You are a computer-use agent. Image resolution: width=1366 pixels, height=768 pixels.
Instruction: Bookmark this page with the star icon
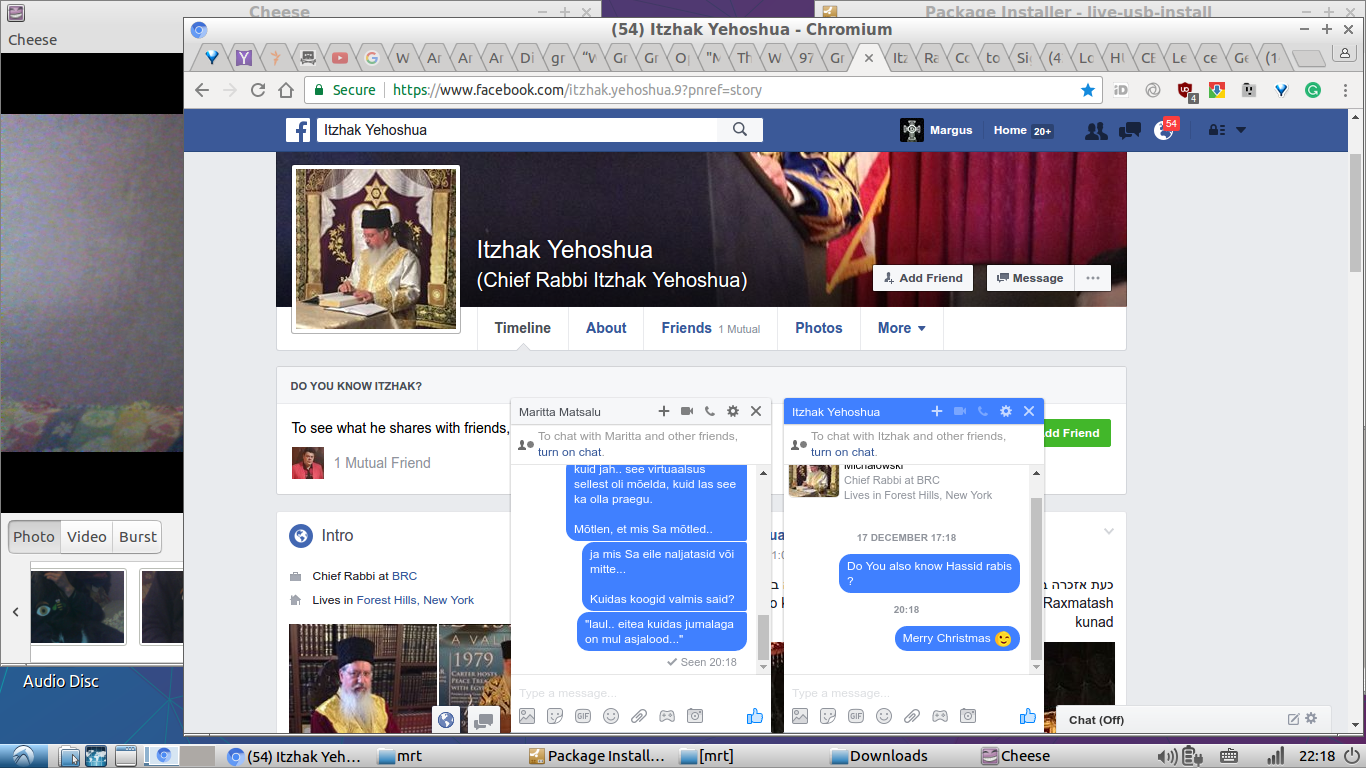[1088, 90]
